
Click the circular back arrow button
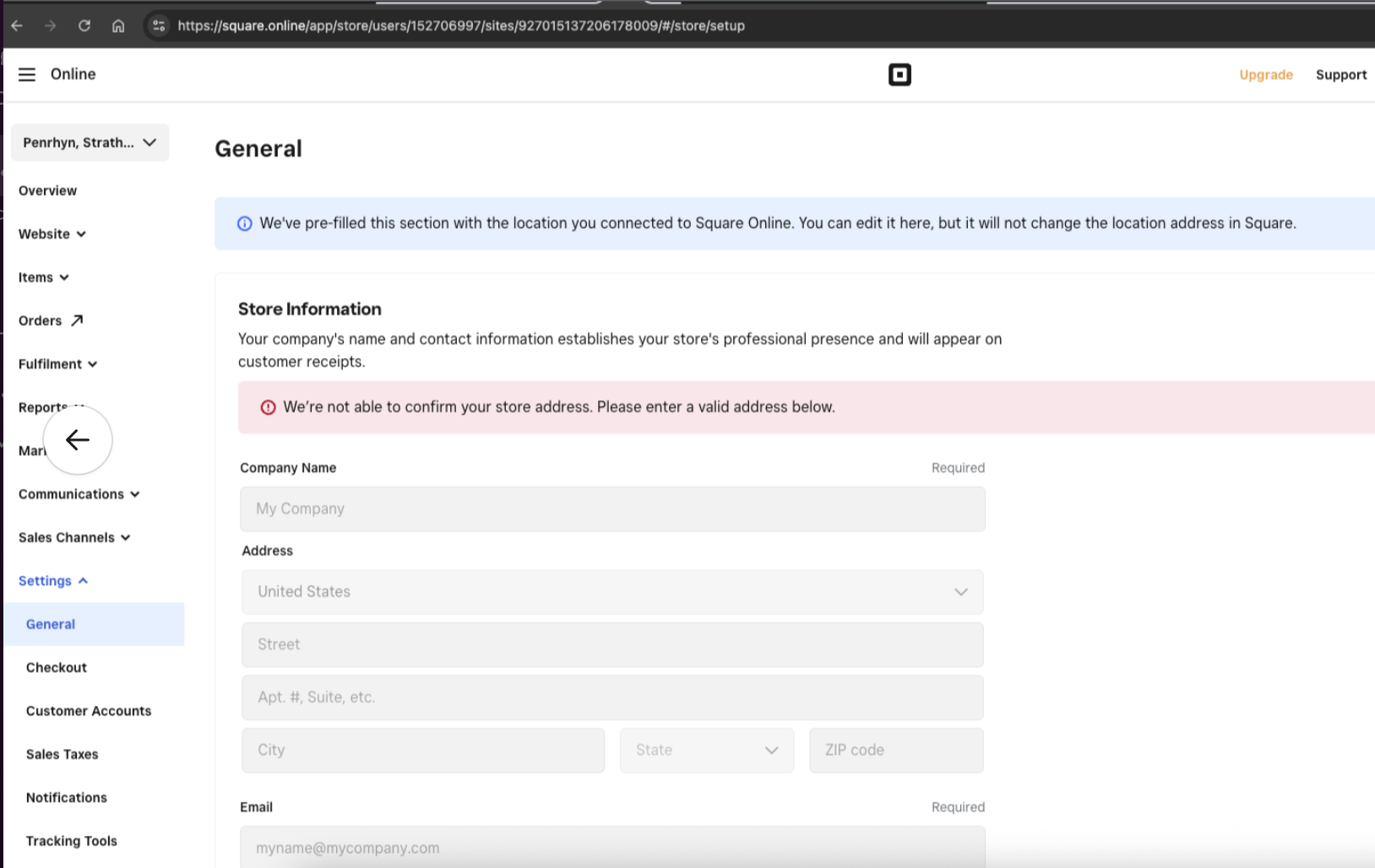[78, 440]
